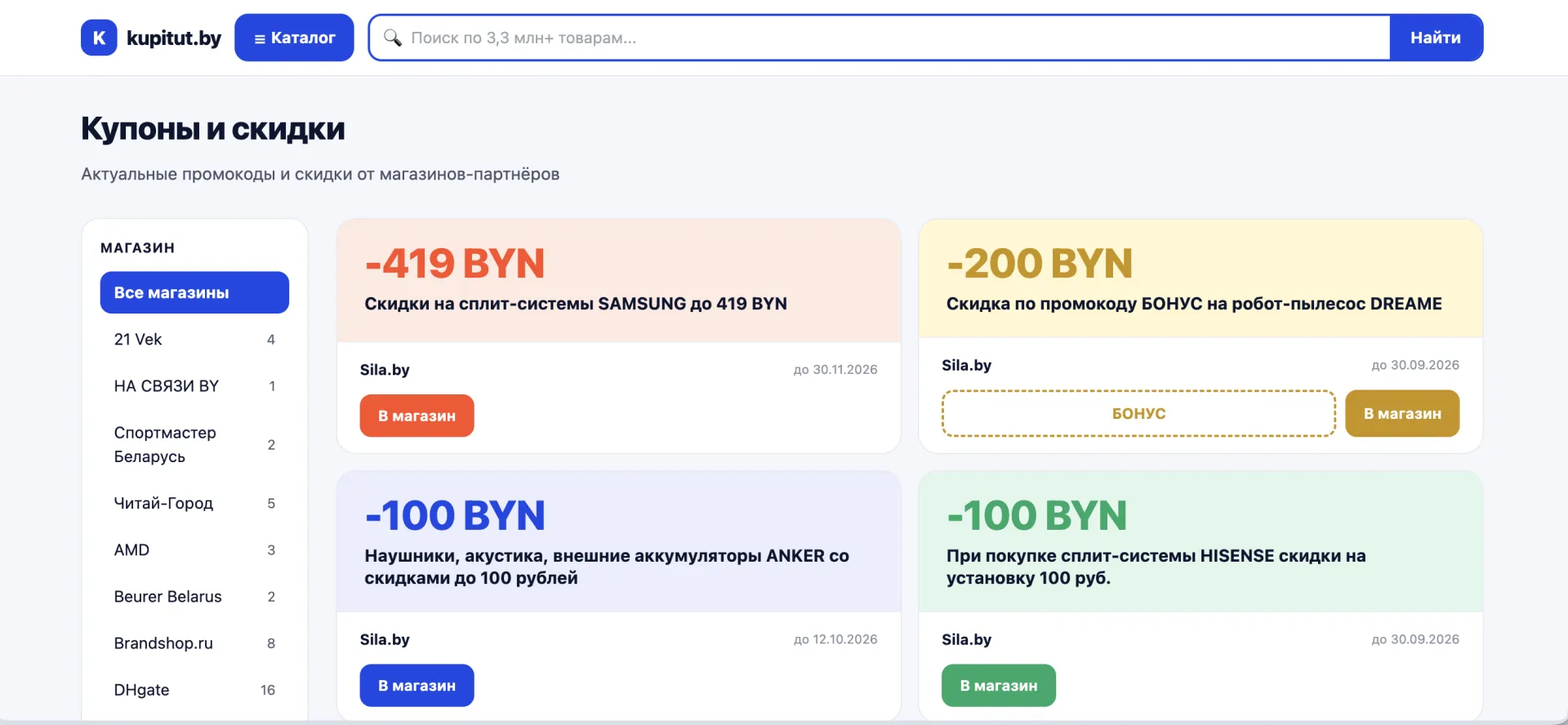Click Sila.by name on DREAME coupon
Screen dimensions: 1568x725
pyautogui.click(x=966, y=365)
